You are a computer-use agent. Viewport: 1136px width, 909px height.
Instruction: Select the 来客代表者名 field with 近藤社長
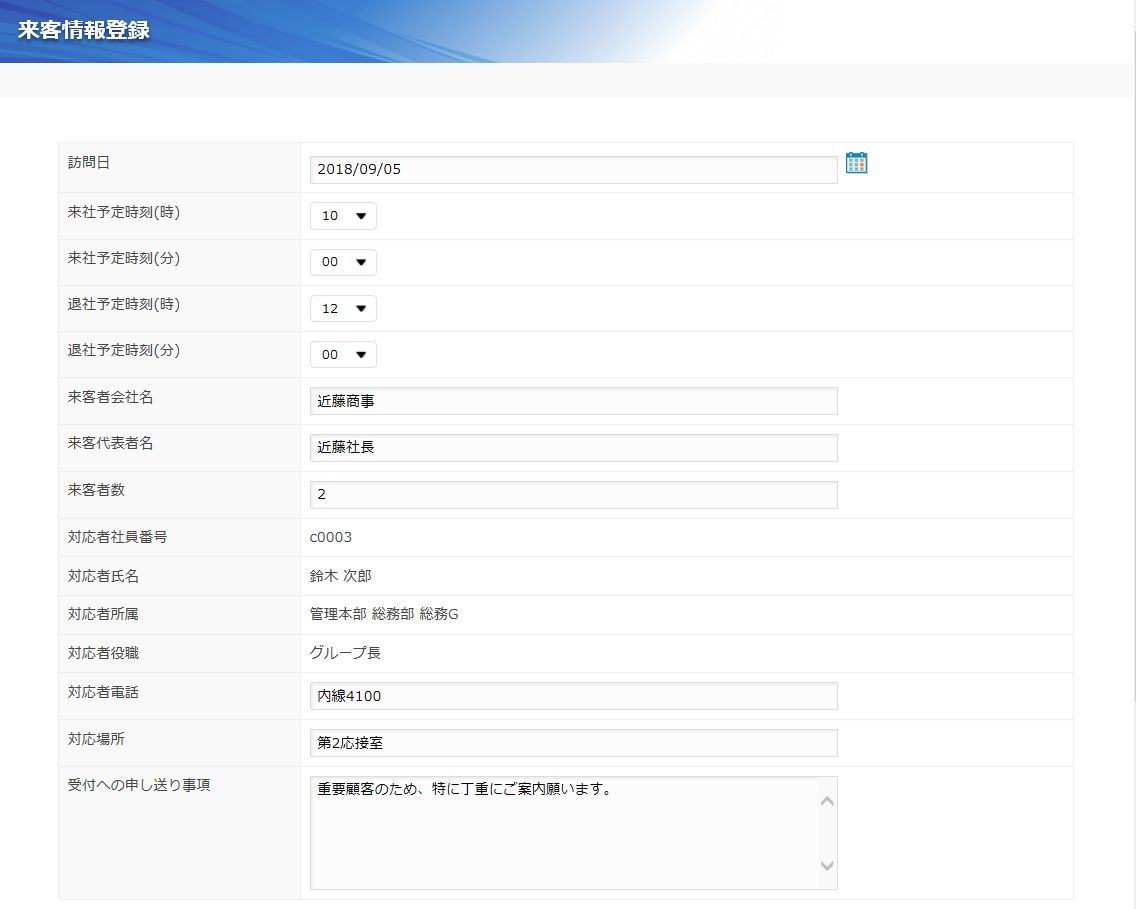[x=573, y=448]
